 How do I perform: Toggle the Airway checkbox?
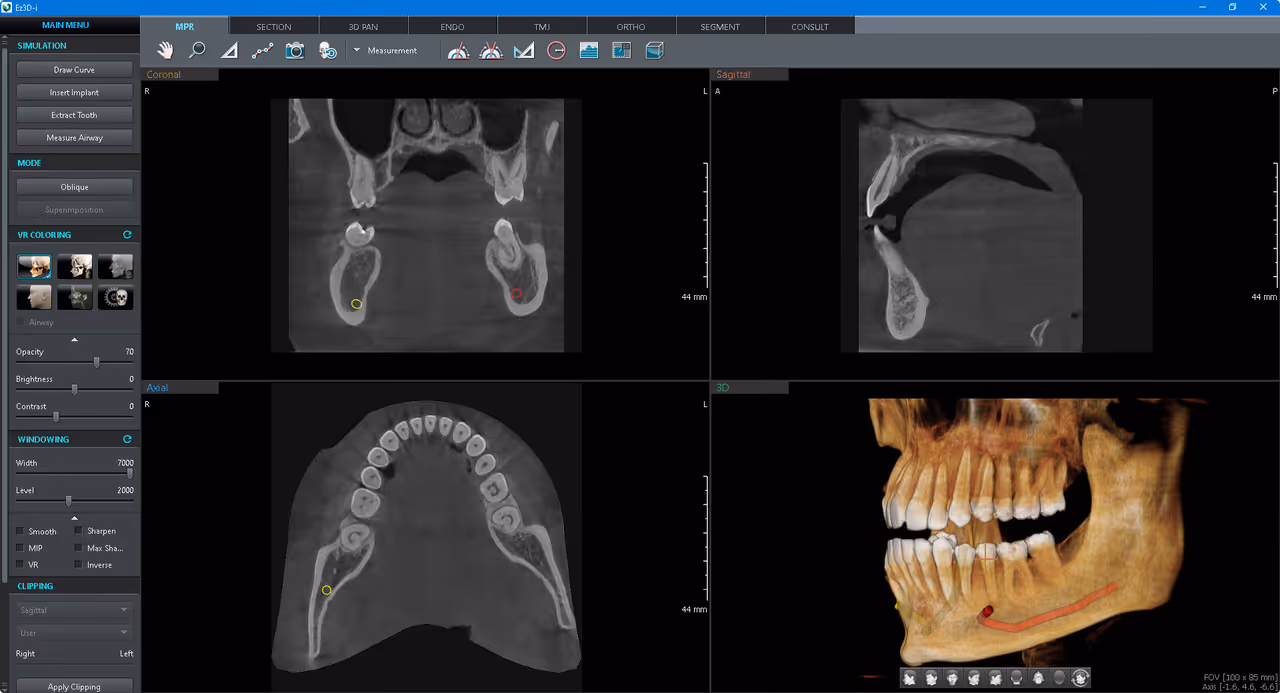[x=21, y=322]
